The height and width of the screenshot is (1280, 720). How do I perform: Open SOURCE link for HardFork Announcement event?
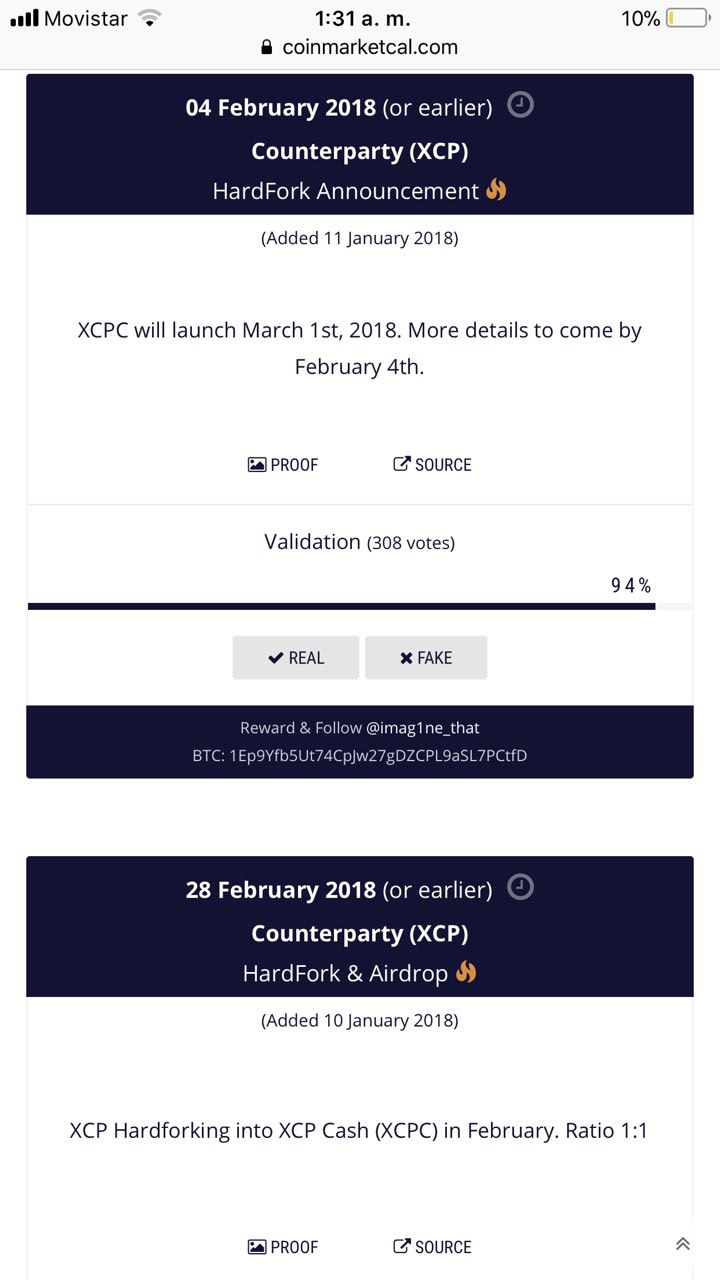pos(432,465)
